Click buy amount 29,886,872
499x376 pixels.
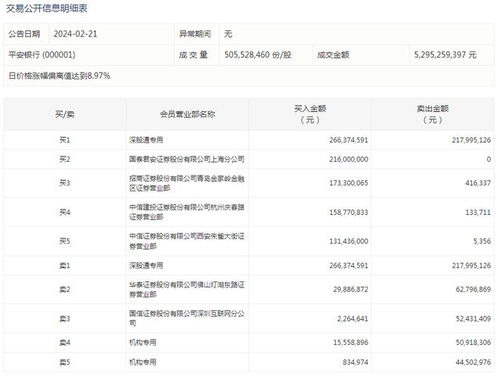[351, 289]
